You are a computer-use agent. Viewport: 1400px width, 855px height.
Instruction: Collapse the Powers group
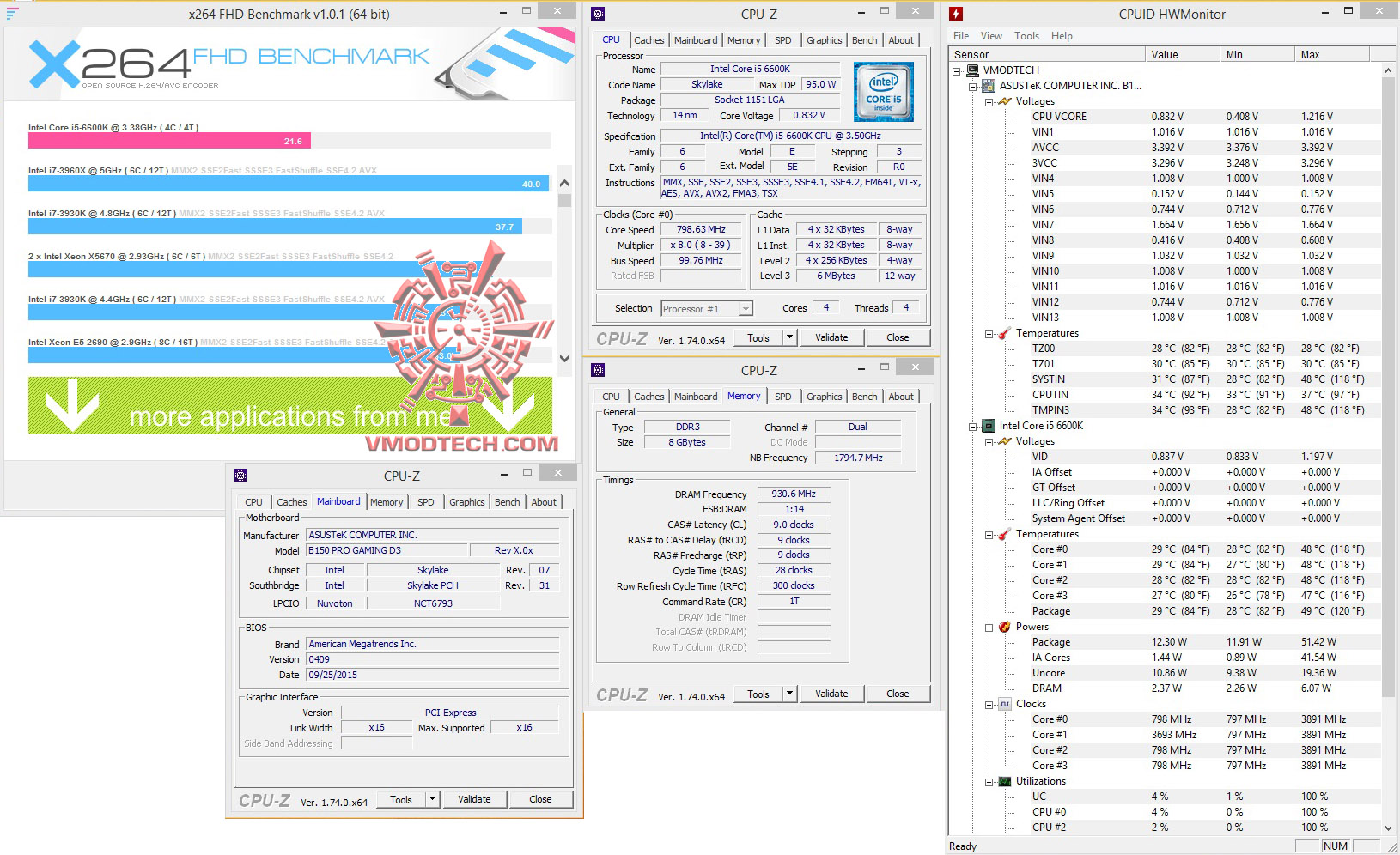989,627
